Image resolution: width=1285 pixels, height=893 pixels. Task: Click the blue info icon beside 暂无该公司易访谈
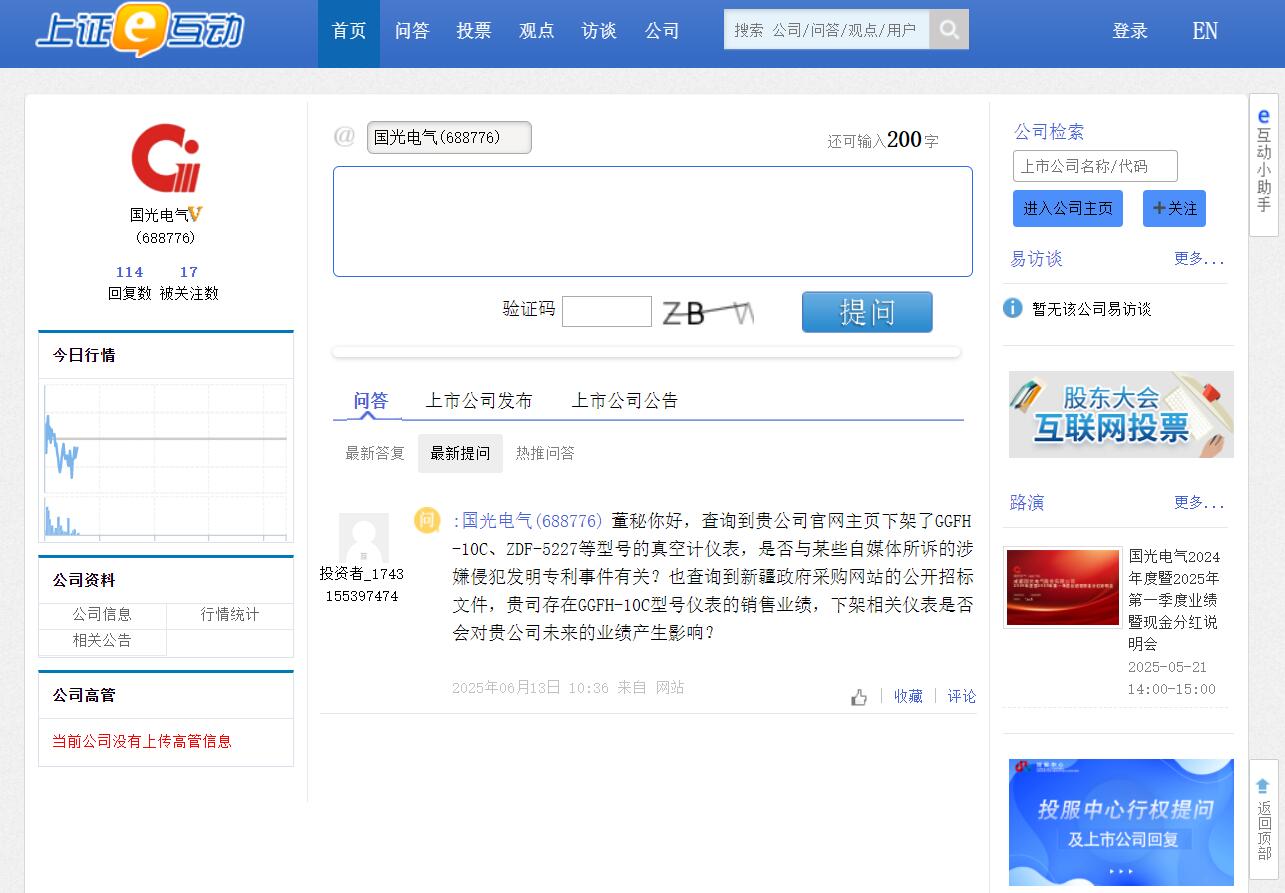click(x=1013, y=308)
